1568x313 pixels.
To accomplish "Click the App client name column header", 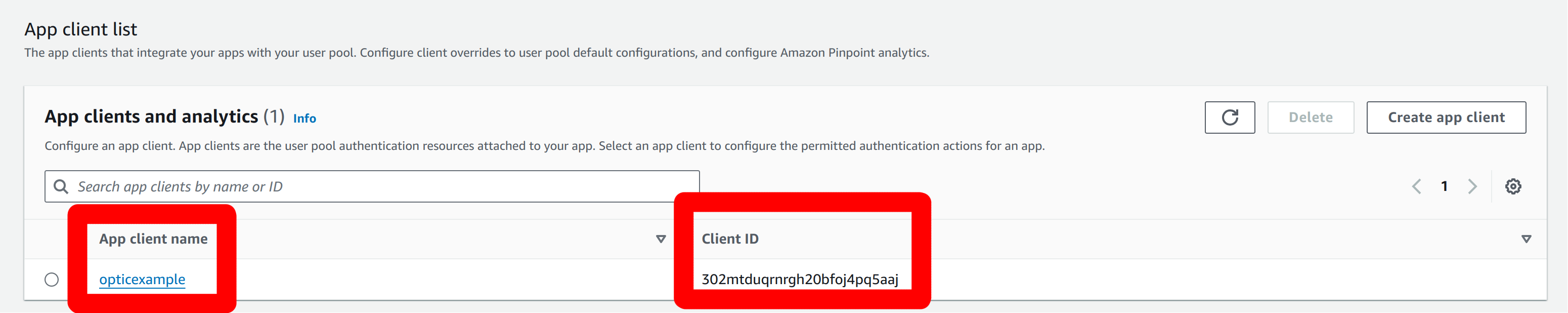I will [153, 240].
